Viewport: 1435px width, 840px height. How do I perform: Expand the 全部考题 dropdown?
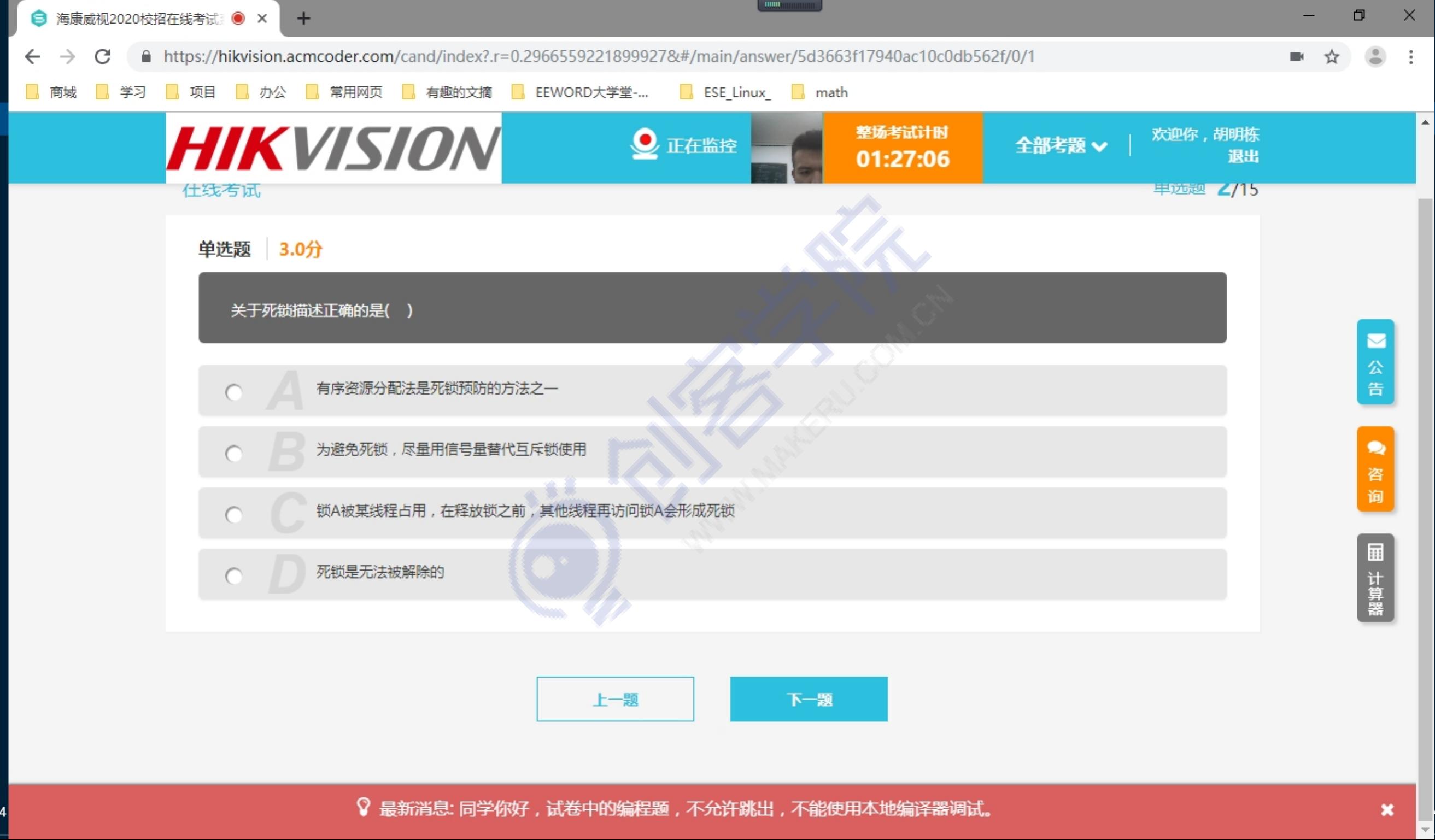click(x=1061, y=146)
